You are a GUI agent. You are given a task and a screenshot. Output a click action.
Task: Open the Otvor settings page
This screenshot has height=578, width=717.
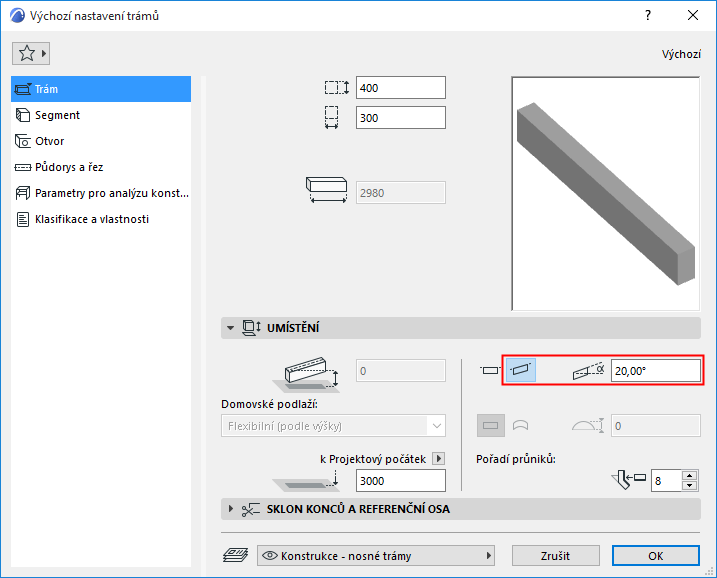click(101, 141)
